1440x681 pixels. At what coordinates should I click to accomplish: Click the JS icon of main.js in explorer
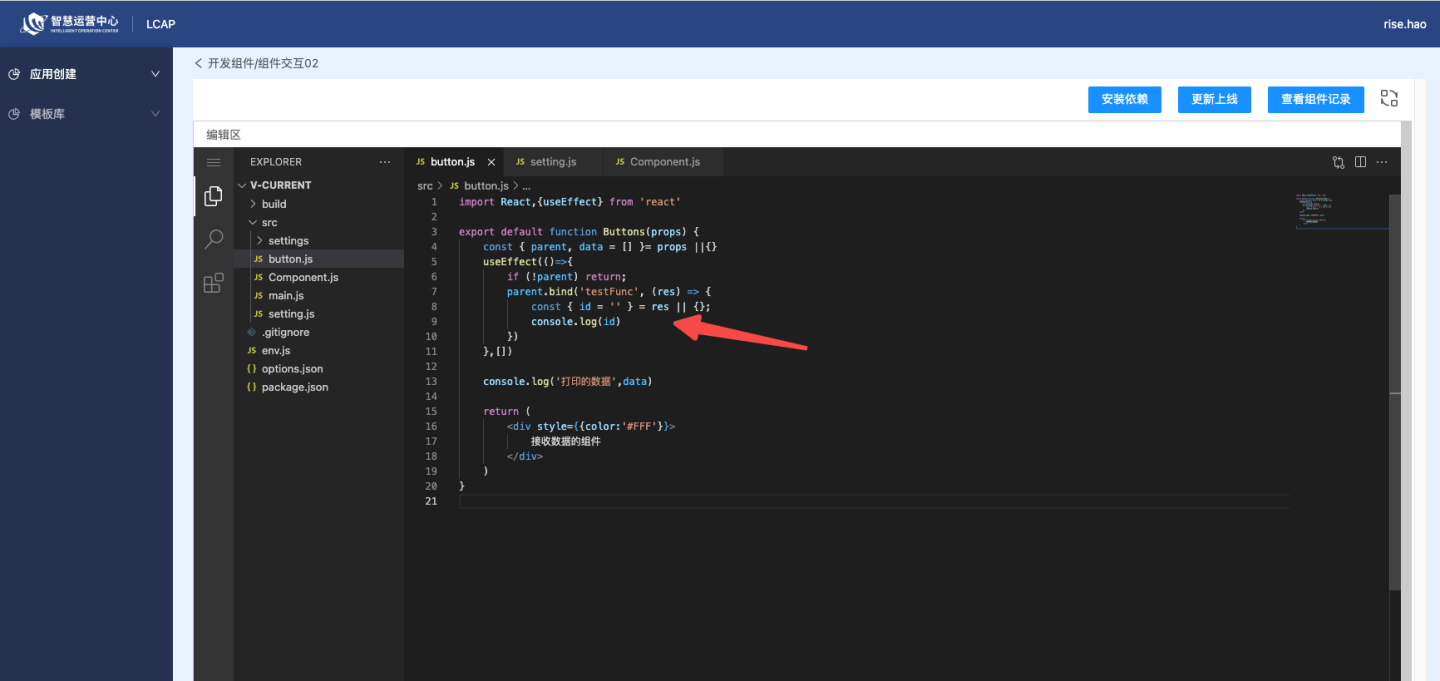pyautogui.click(x=258, y=296)
